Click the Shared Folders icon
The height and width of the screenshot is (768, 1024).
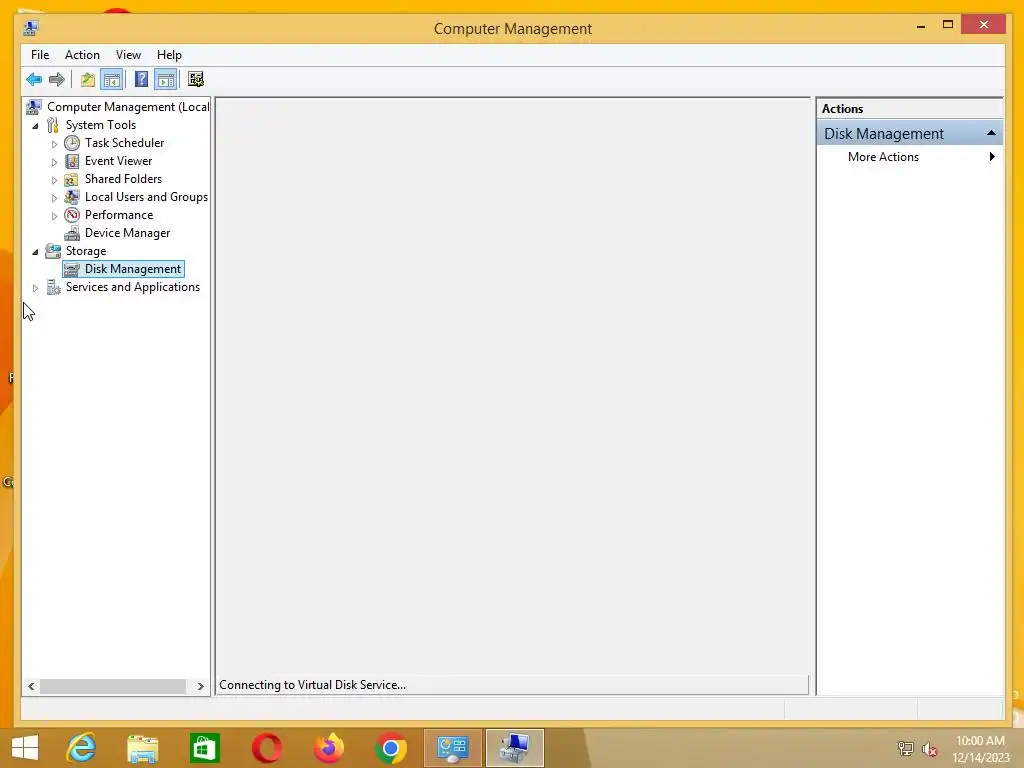coord(72,179)
